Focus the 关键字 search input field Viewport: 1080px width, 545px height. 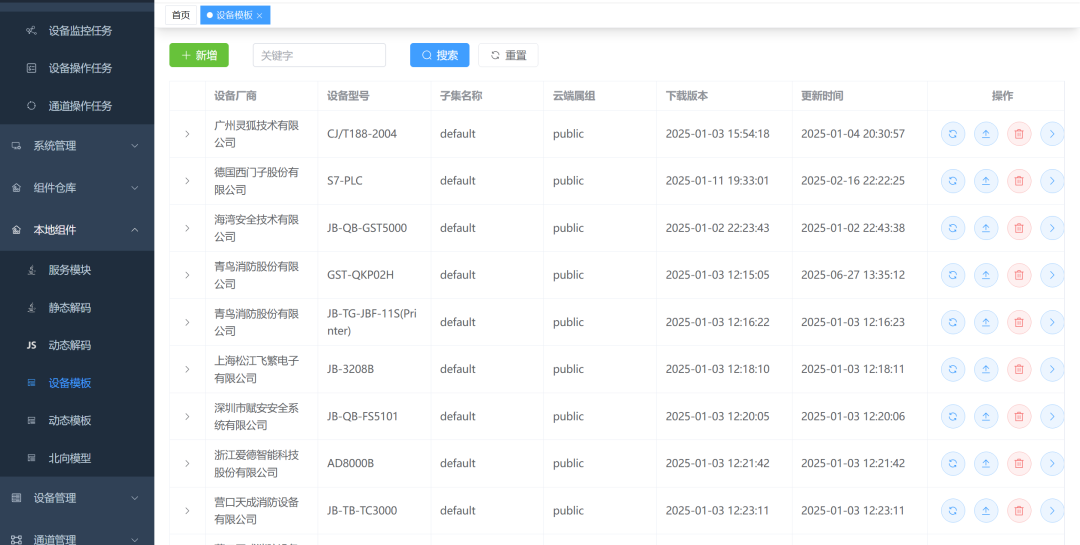coord(319,55)
